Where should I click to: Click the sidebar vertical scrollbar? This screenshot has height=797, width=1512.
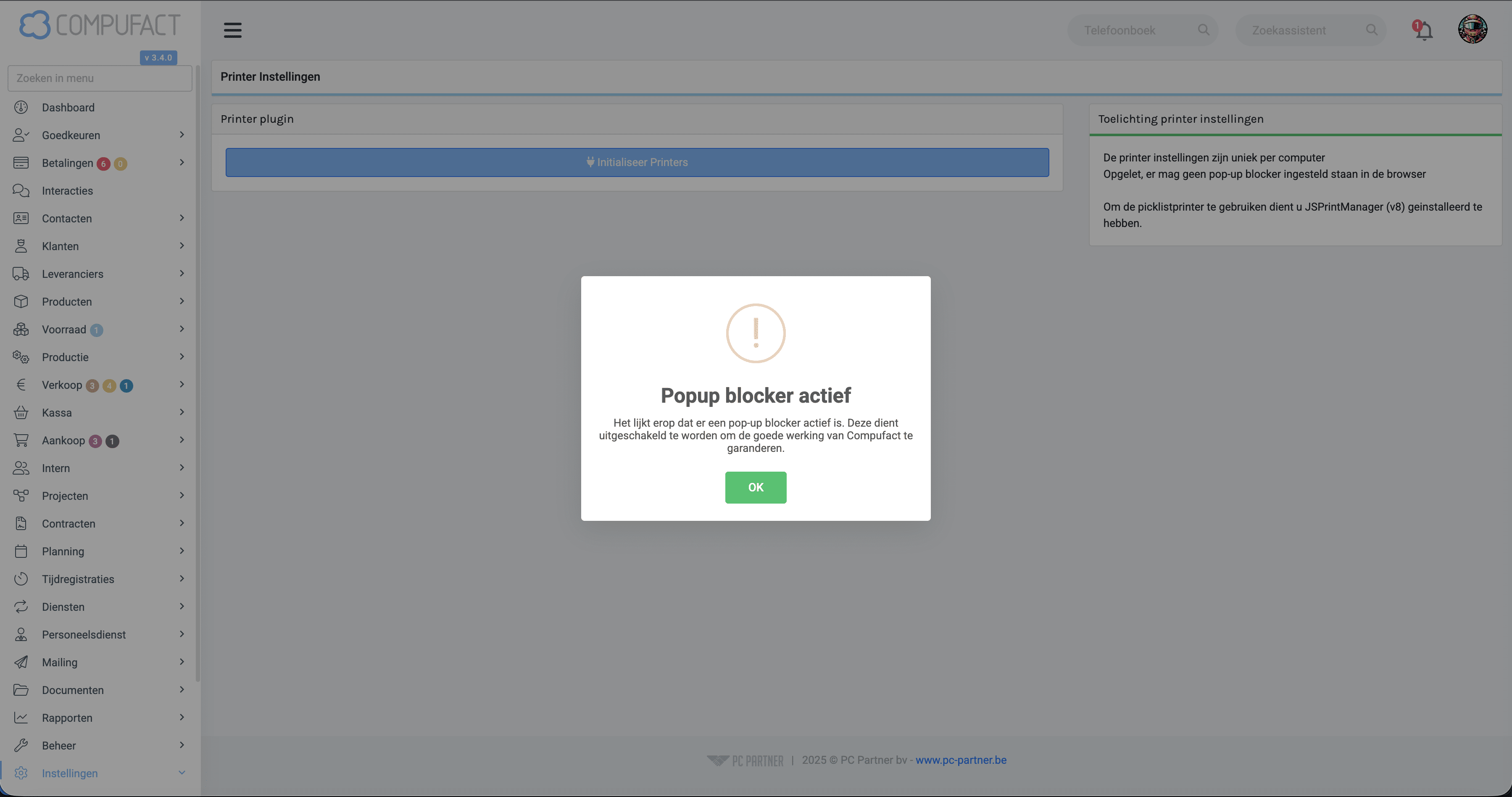coord(198,373)
